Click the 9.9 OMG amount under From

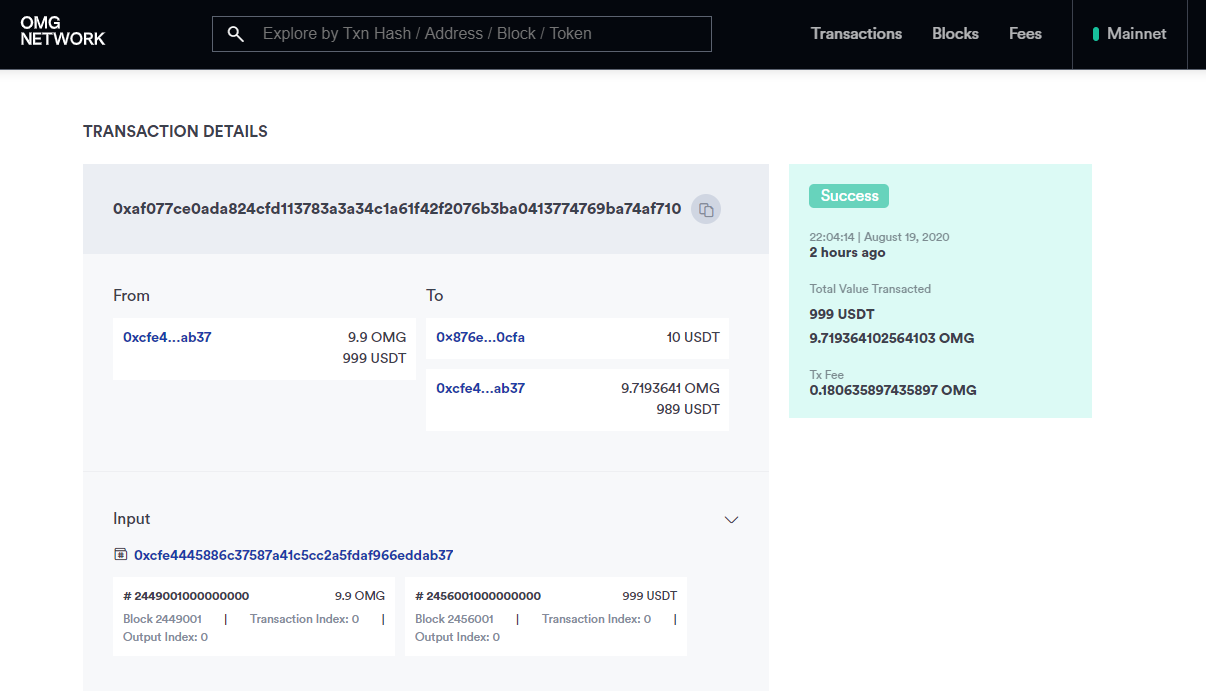tap(377, 337)
